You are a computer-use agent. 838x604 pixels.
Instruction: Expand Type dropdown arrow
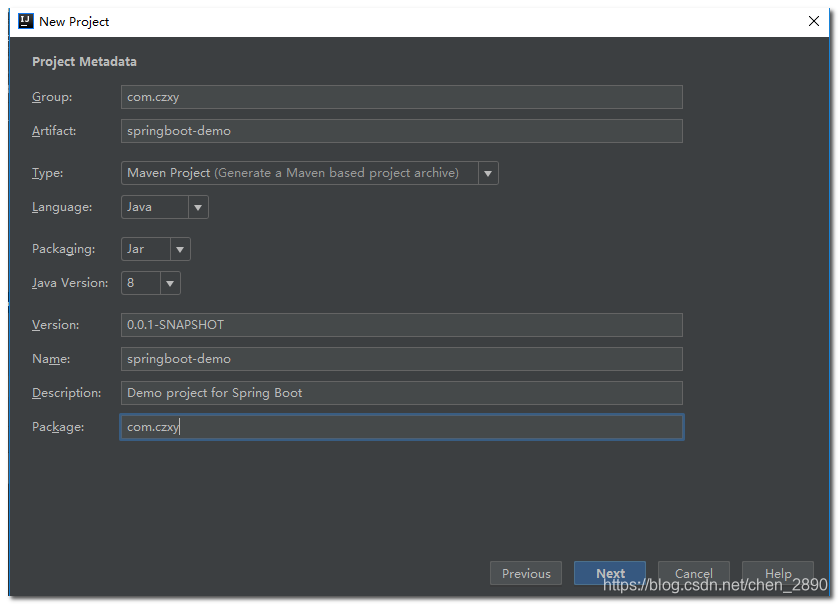(x=488, y=173)
